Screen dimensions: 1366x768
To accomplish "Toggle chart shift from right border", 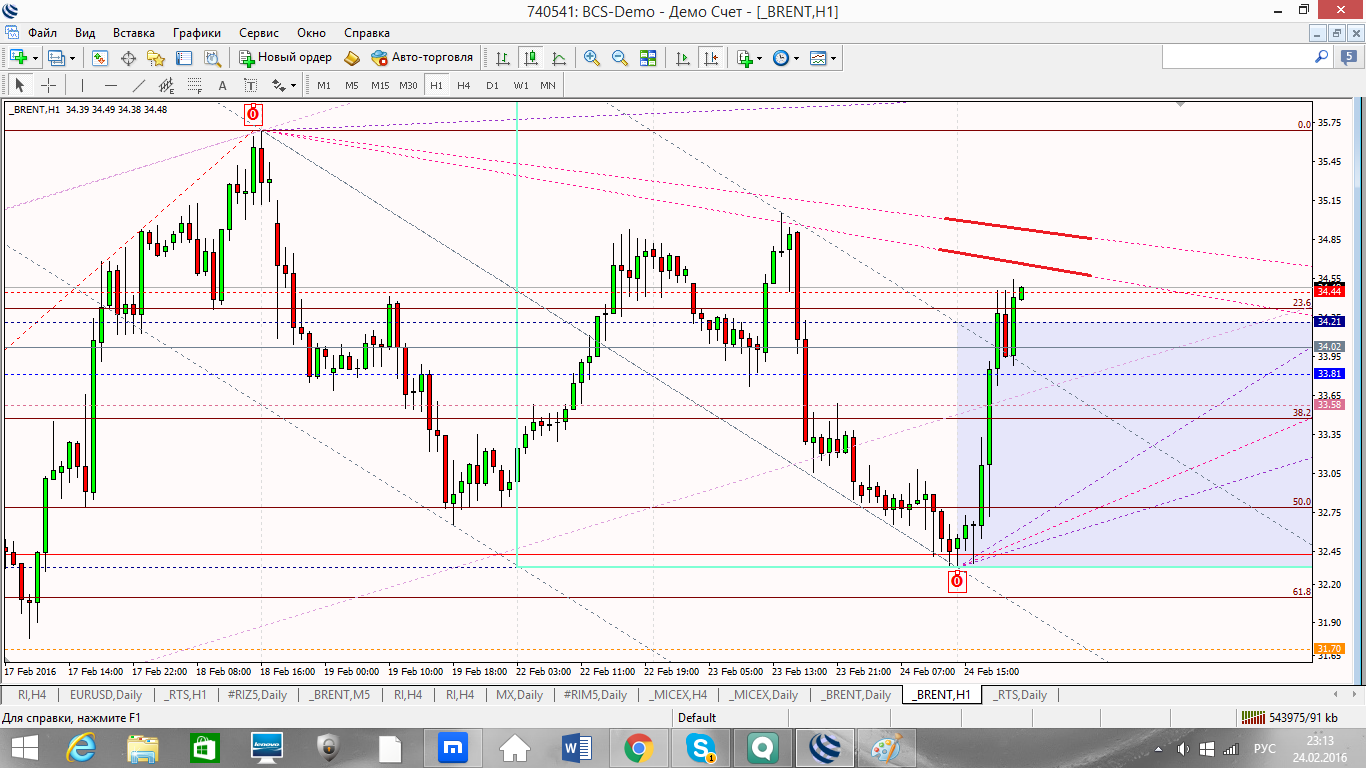I will point(711,58).
